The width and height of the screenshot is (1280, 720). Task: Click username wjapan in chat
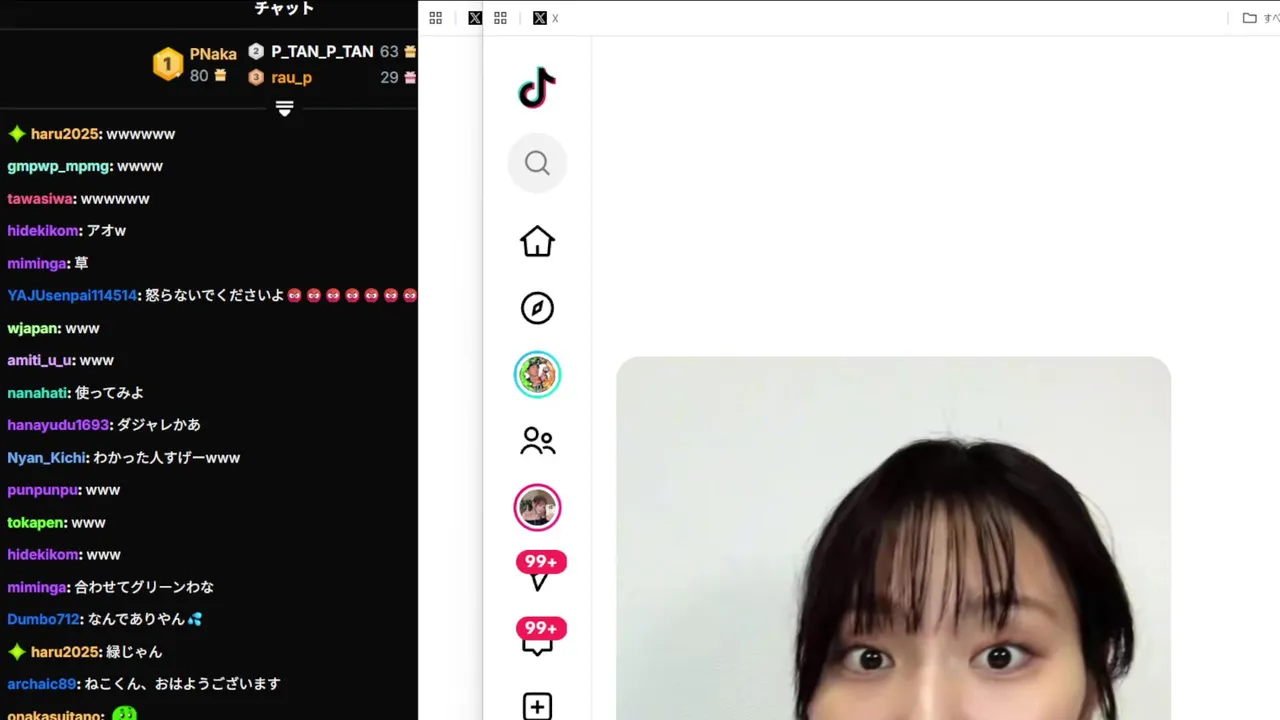point(33,328)
